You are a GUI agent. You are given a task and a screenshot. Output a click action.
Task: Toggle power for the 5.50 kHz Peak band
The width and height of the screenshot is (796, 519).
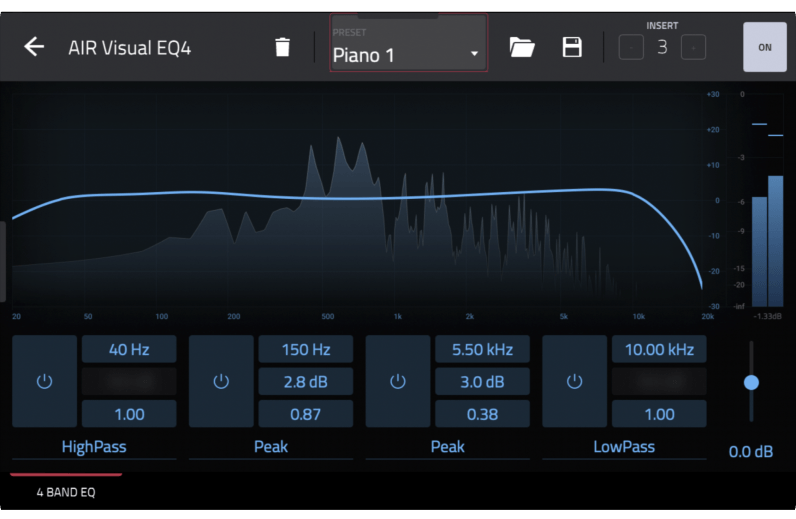point(398,382)
